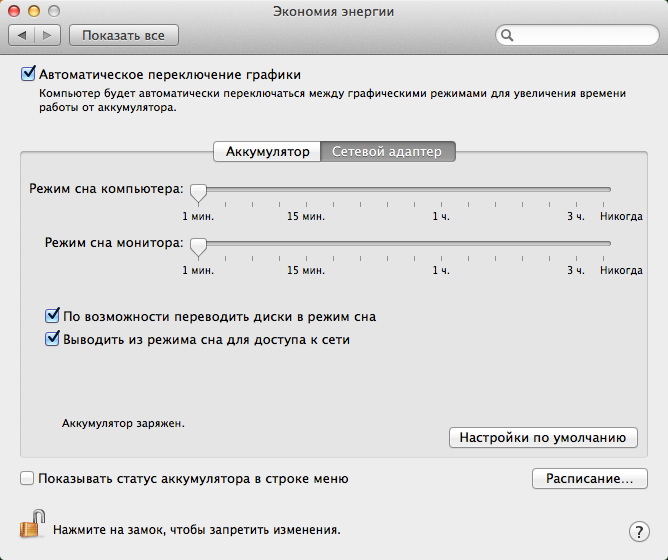Enable Показывать статус аккумулятора в строке меню
The height and width of the screenshot is (560, 668).
27,479
